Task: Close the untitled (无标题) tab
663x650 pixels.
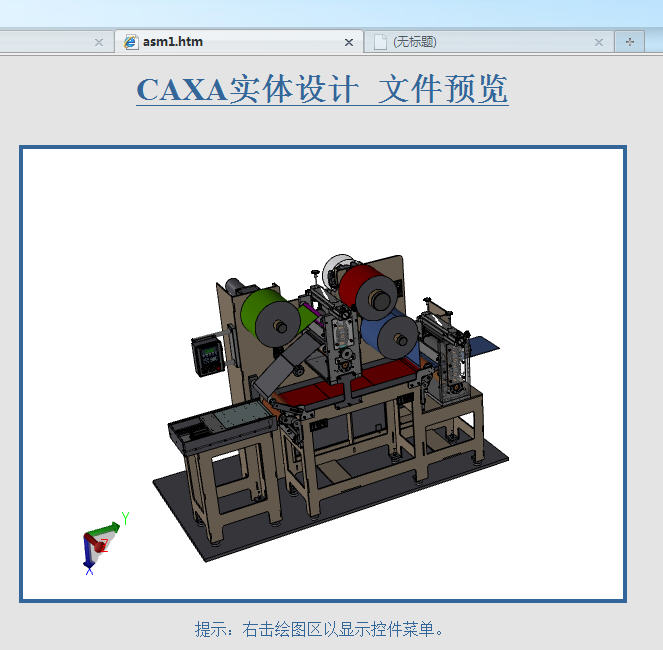Action: coord(599,42)
